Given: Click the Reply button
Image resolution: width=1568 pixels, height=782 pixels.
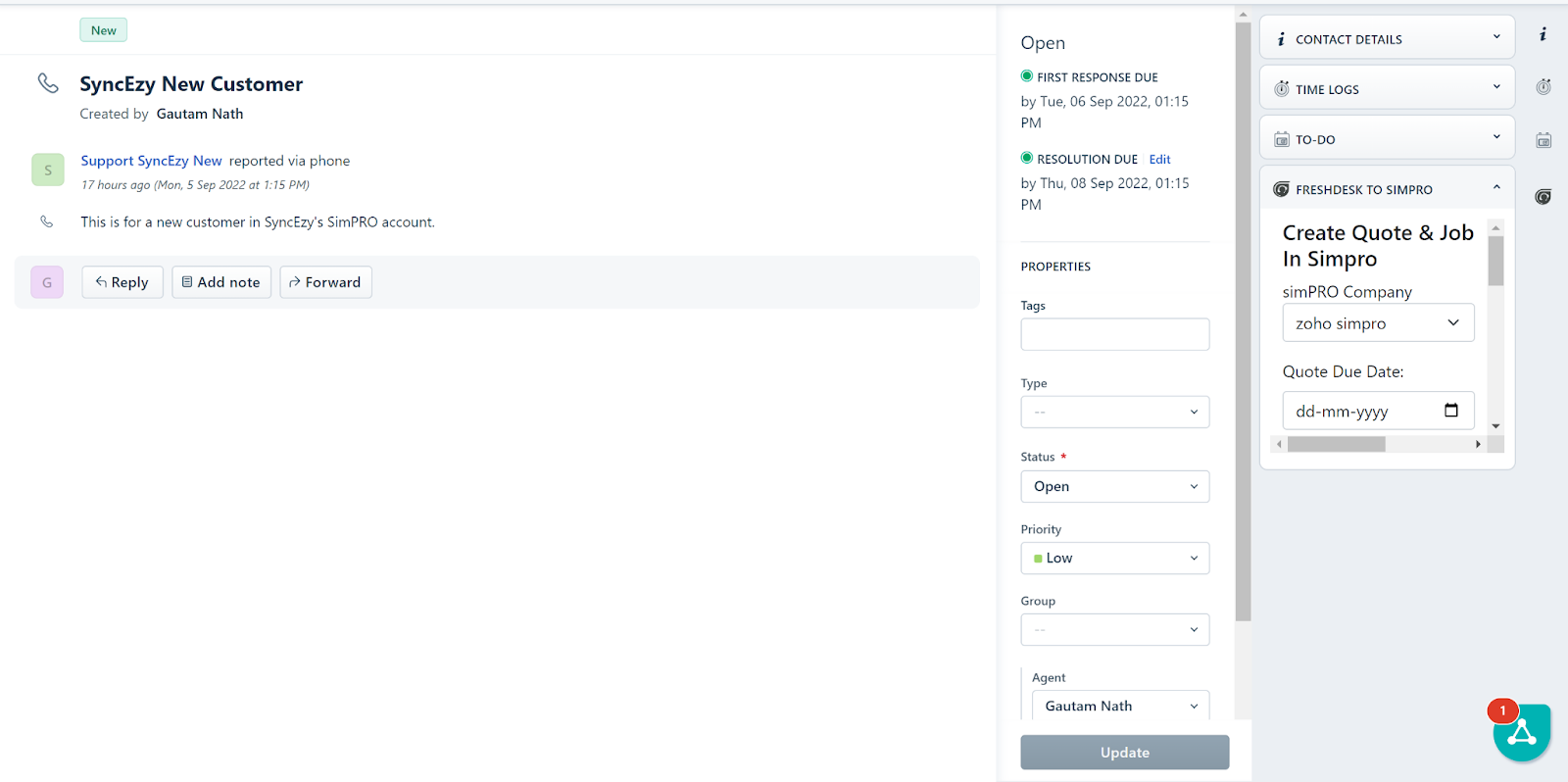Looking at the screenshot, I should pos(122,282).
